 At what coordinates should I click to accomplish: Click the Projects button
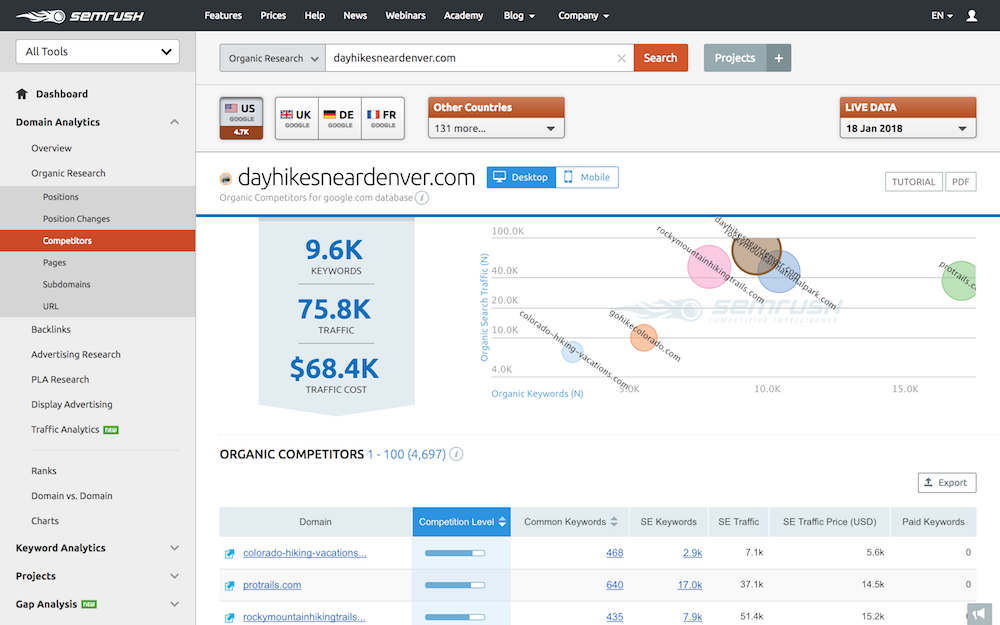point(735,58)
